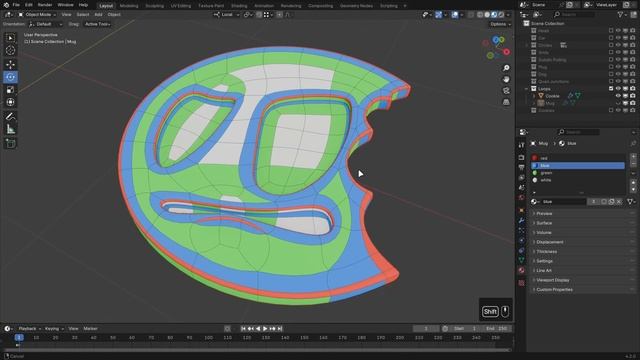Open the timeline Playback menu
Screen dimensions: 640x360
tap(29, 329)
